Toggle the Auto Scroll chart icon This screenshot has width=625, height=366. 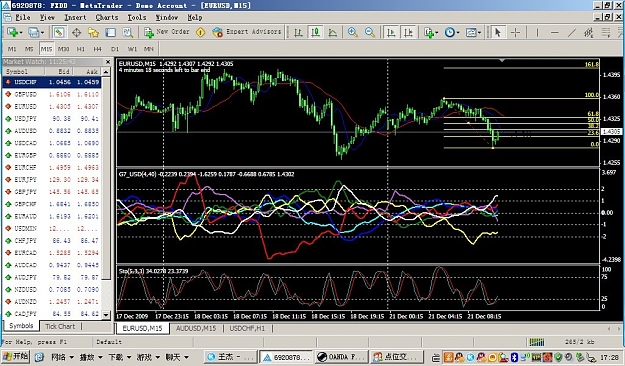[391, 32]
